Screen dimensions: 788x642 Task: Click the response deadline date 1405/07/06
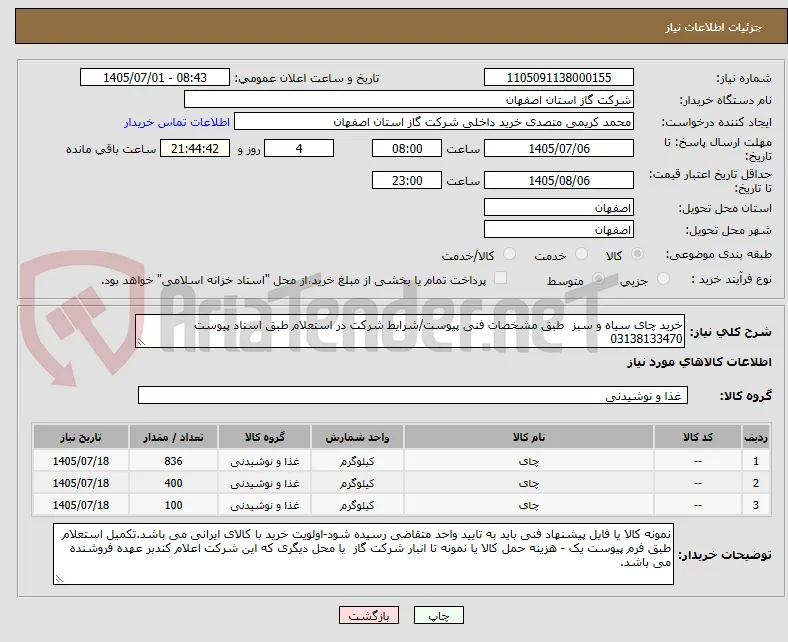[x=558, y=148]
